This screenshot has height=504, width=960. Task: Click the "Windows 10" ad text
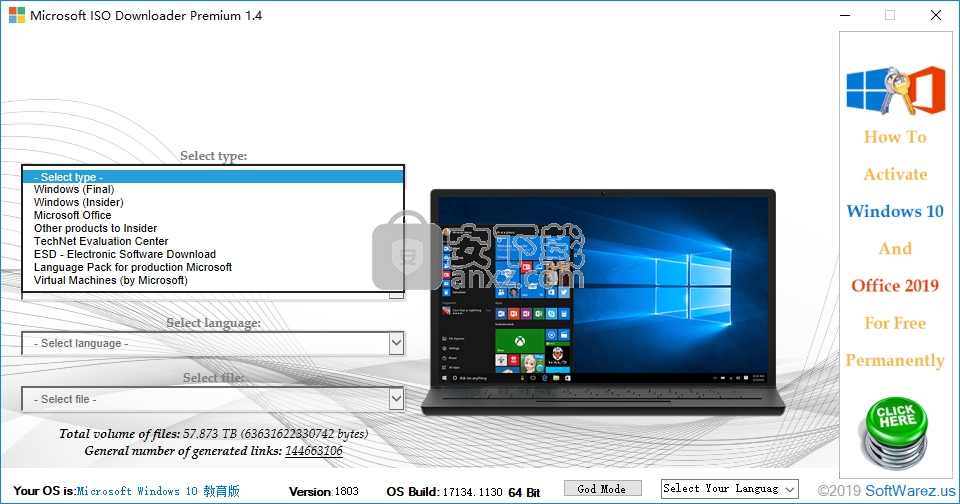click(895, 211)
